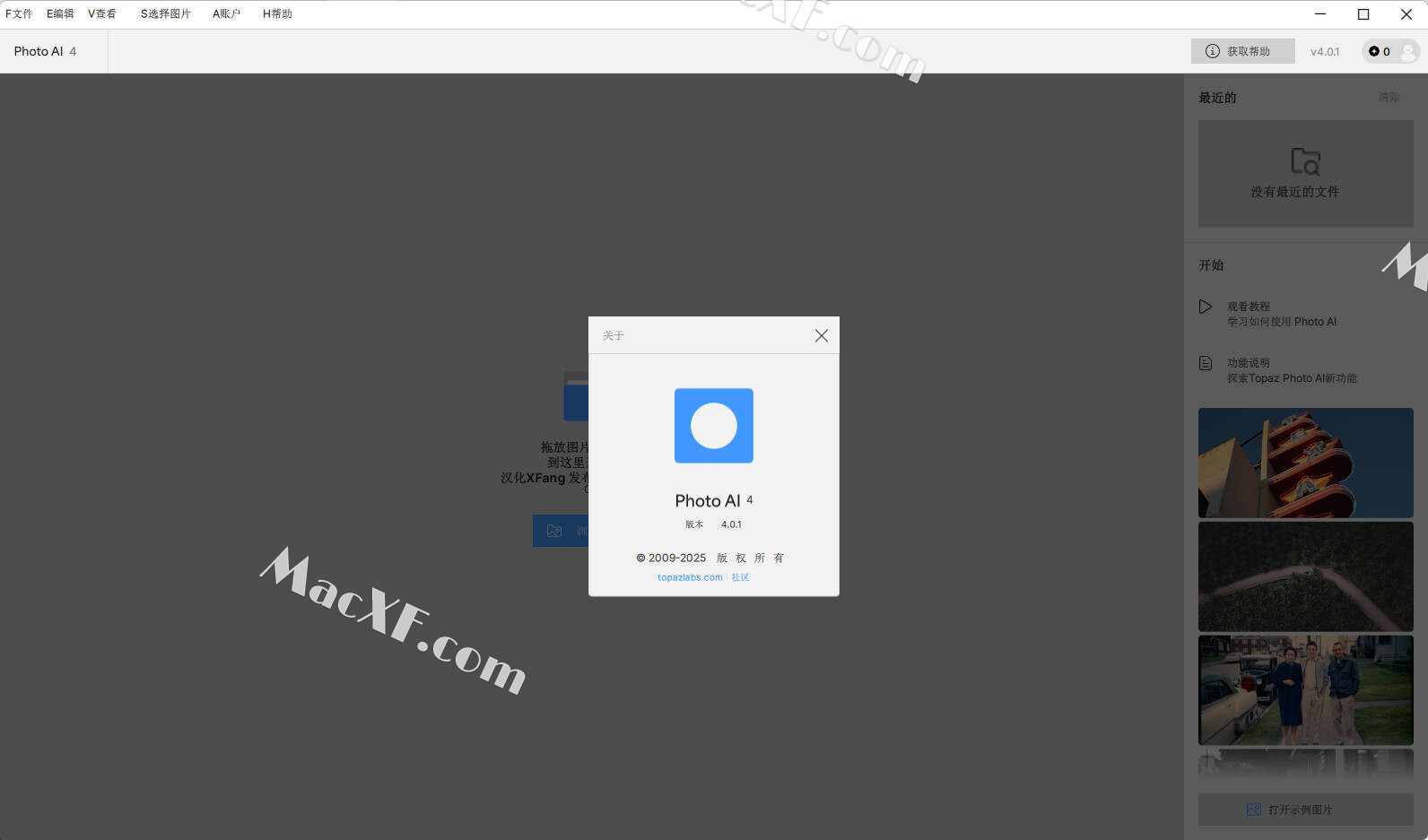Viewport: 1428px width, 840px height.
Task: Click the 打开示例图片 button
Action: point(1306,810)
